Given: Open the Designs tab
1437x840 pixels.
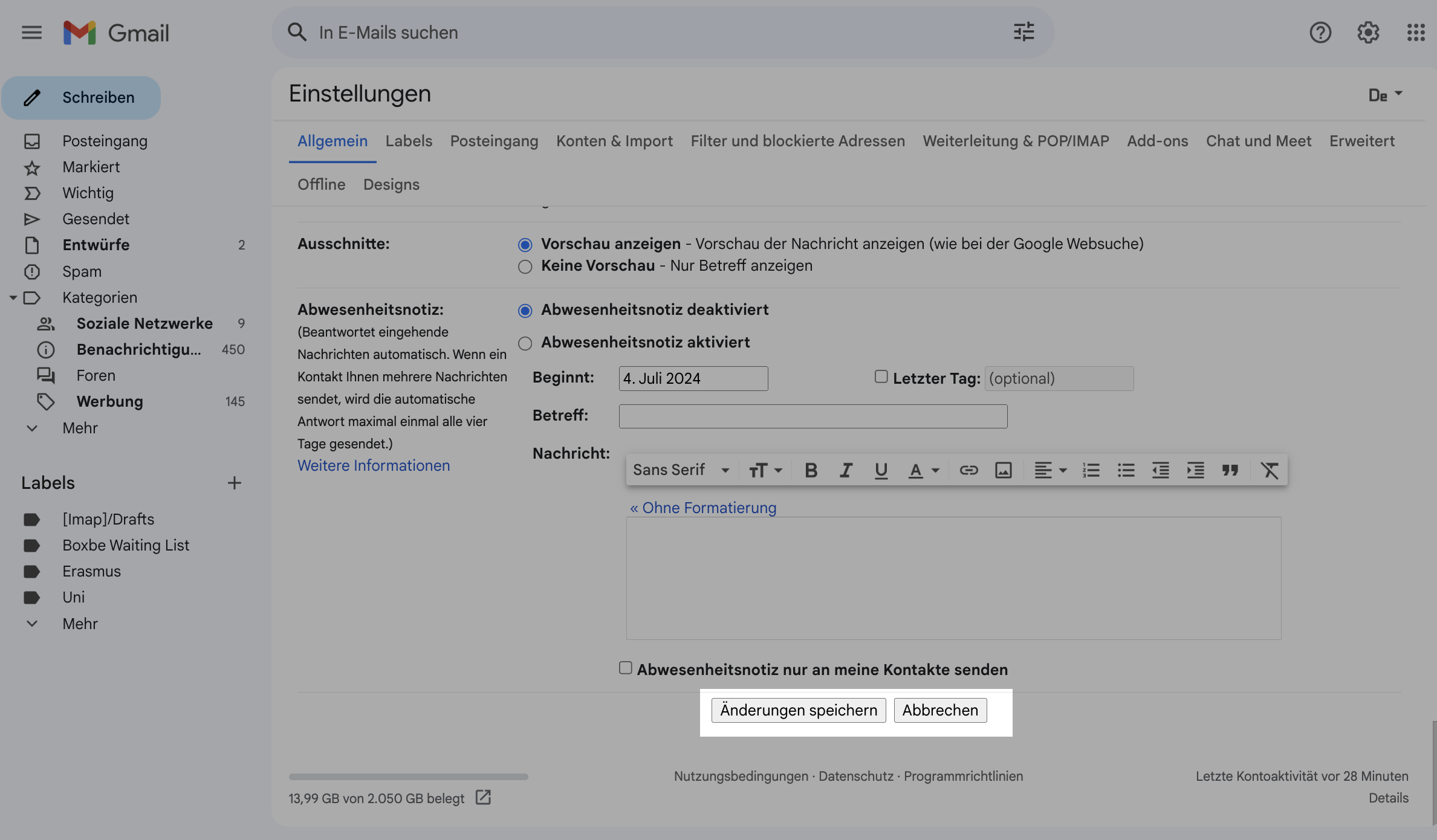Looking at the screenshot, I should [391, 184].
